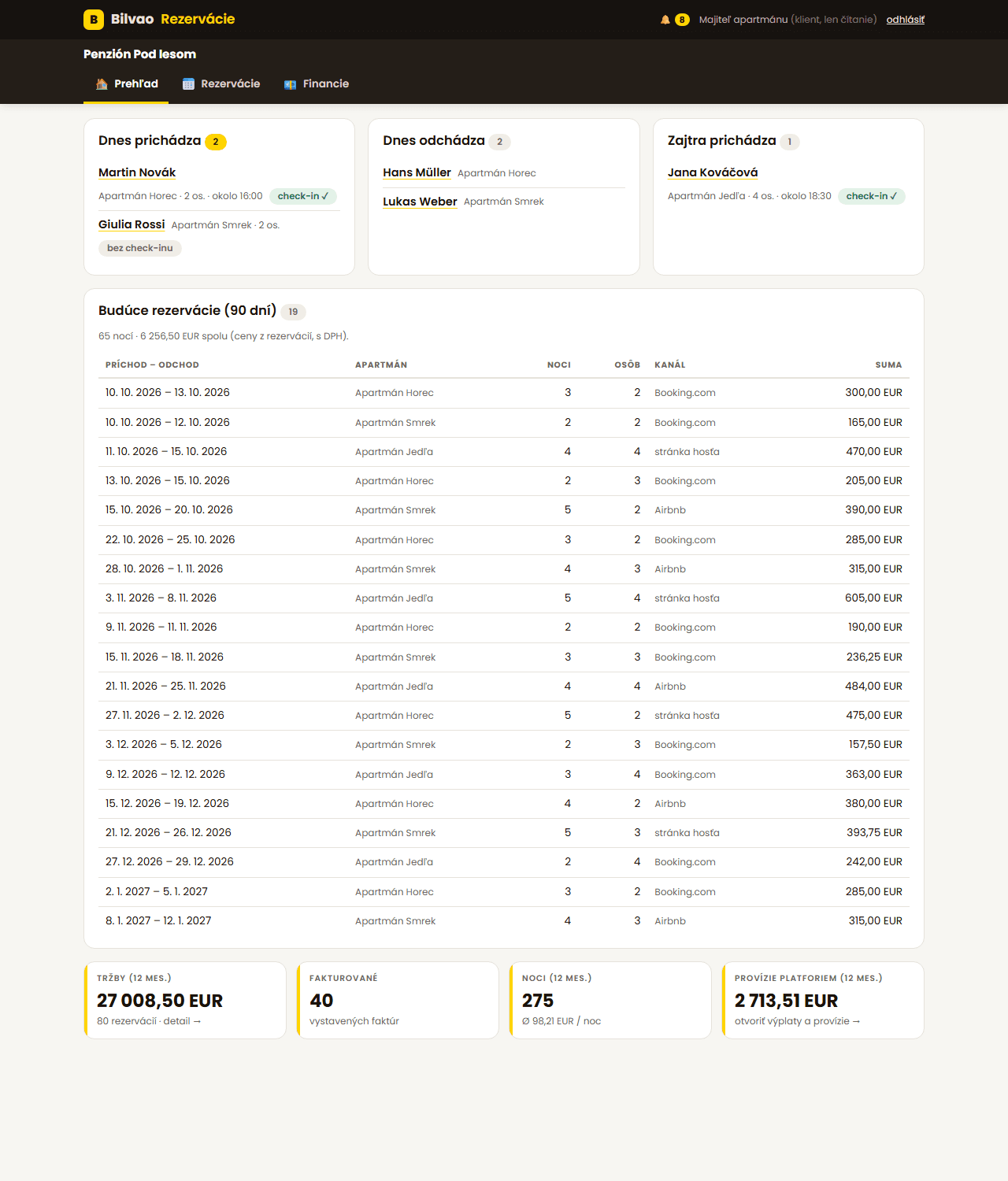Image resolution: width=1008 pixels, height=1181 pixels.
Task: Click the Apartmán column header
Action: [x=381, y=365]
